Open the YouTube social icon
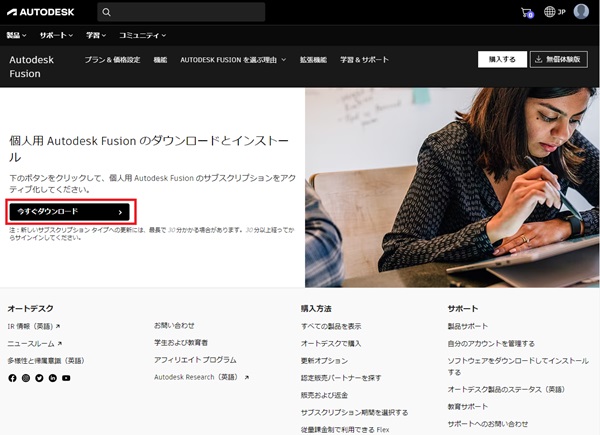 (66, 378)
